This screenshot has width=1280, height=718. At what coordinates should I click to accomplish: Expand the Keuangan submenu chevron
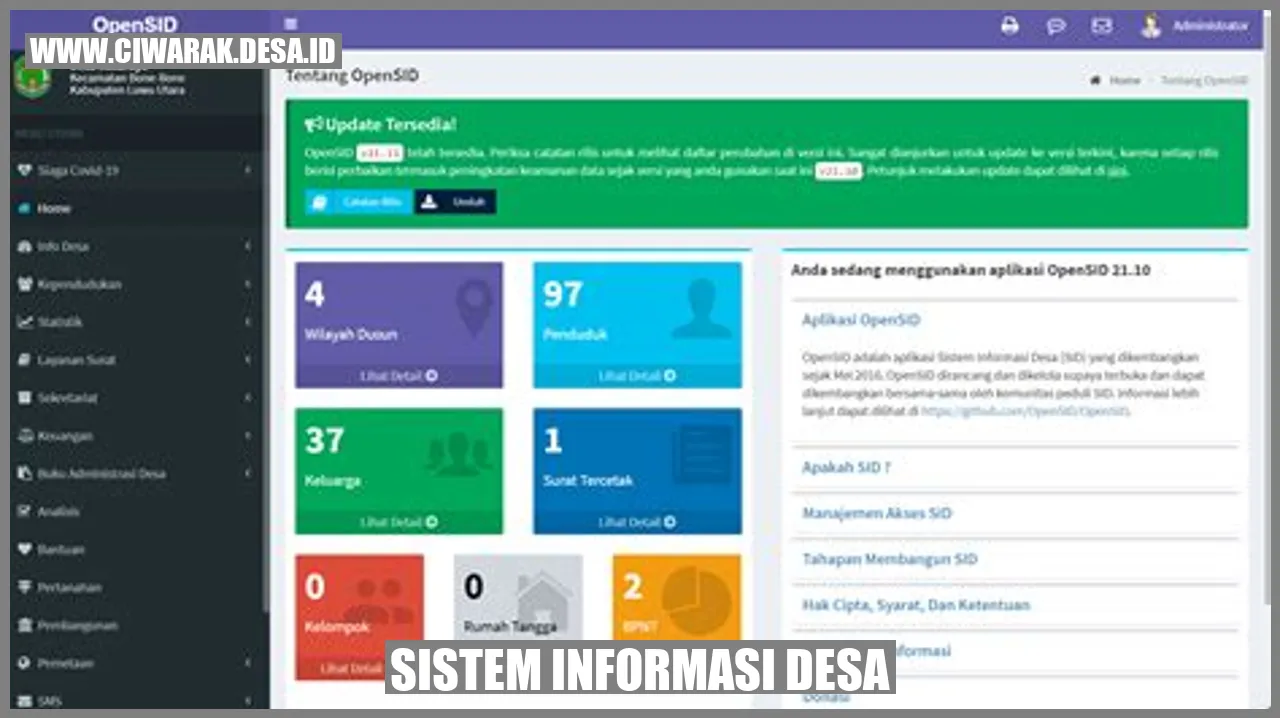(247, 436)
